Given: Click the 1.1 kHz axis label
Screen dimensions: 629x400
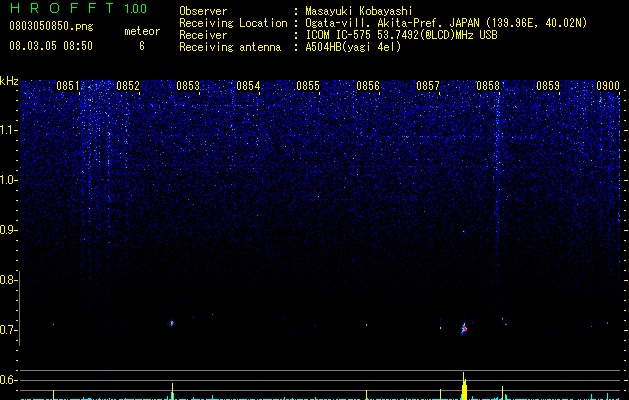Looking at the screenshot, I should tap(8, 130).
